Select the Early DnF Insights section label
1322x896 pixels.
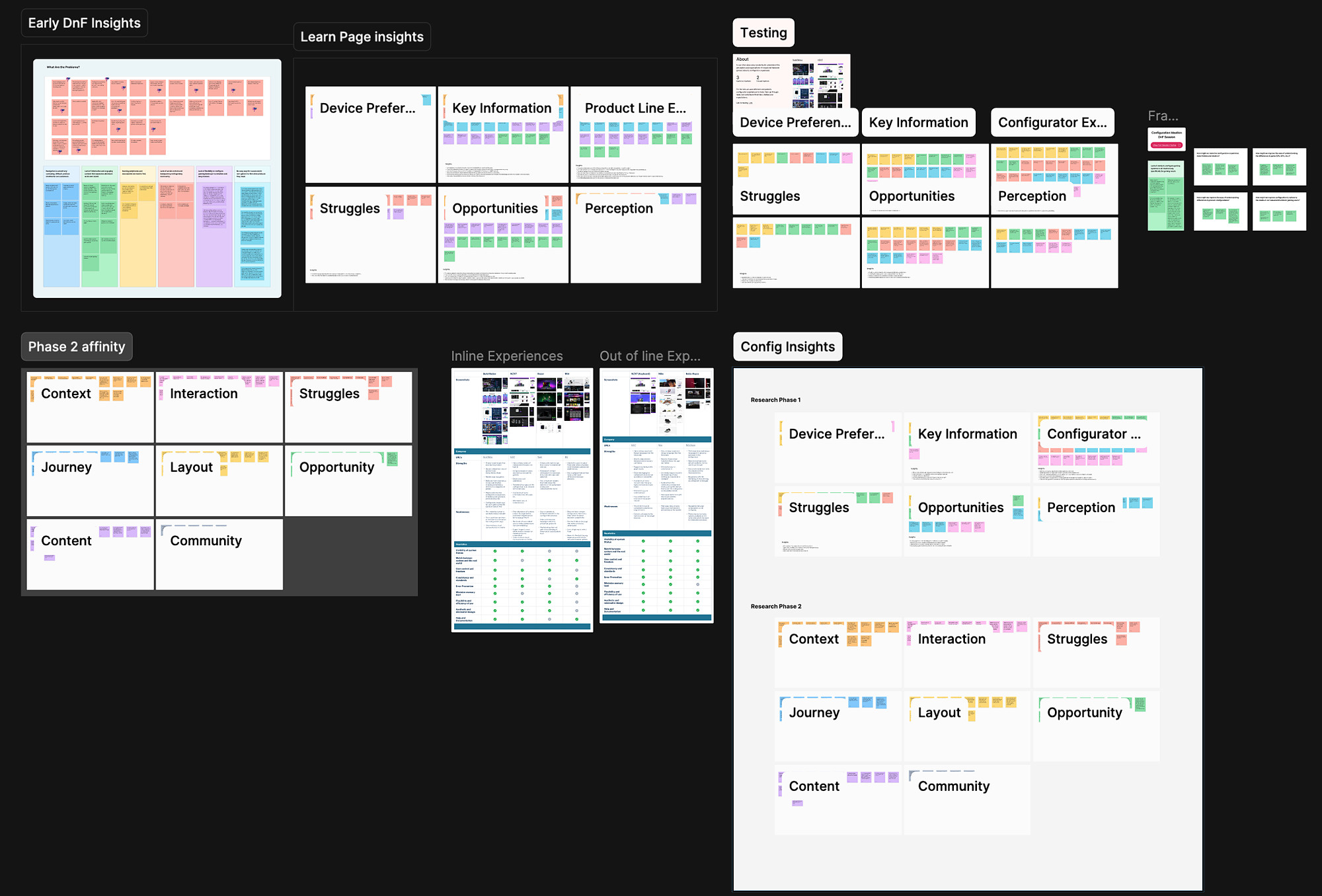[84, 23]
